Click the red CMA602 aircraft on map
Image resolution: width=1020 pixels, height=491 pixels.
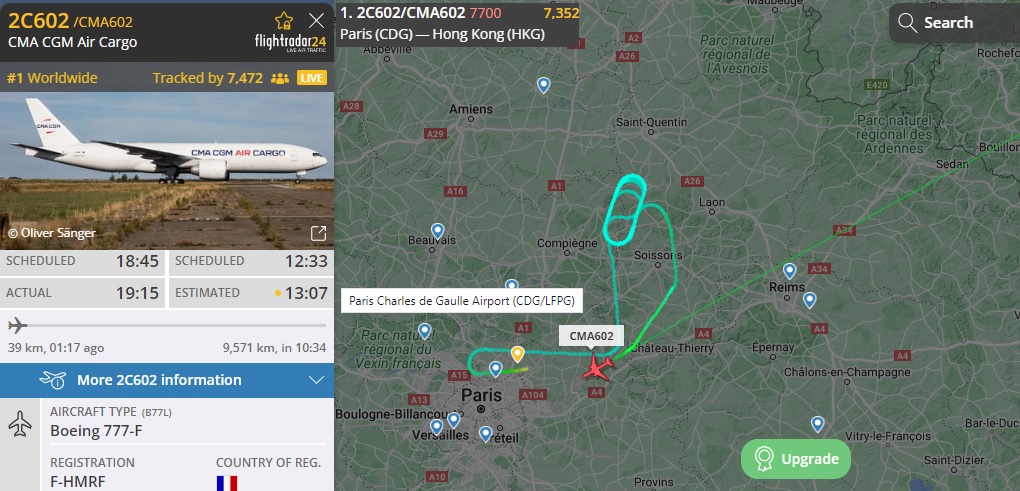pos(597,368)
